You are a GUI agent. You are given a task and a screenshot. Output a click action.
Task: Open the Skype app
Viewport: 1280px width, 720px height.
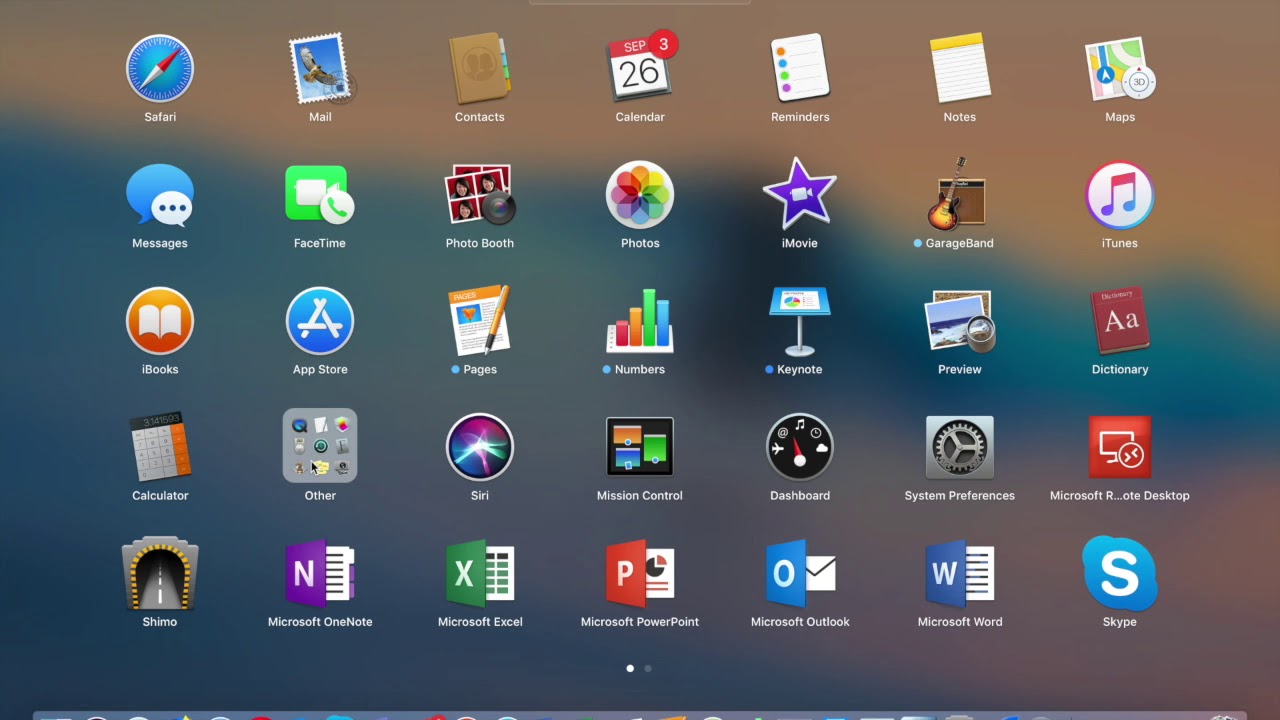click(x=1120, y=573)
